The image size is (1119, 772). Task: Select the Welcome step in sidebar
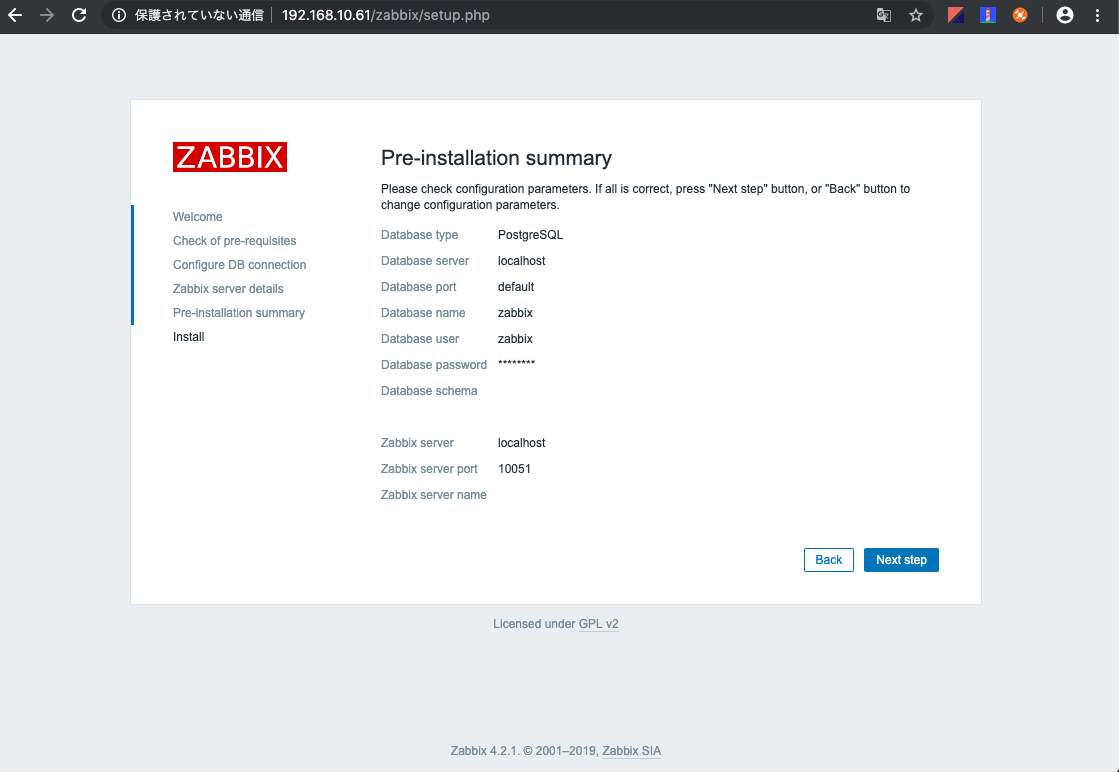click(x=197, y=216)
